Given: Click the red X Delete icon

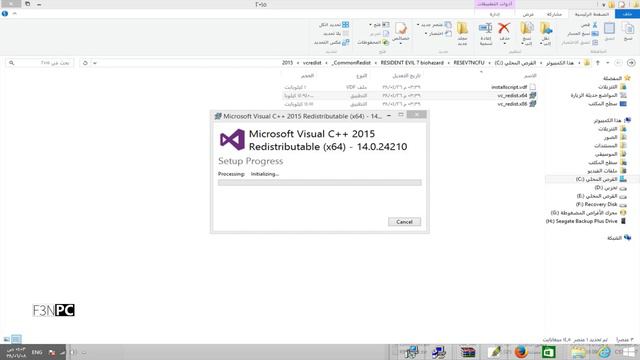Looking at the screenshot, I should [x=504, y=28].
